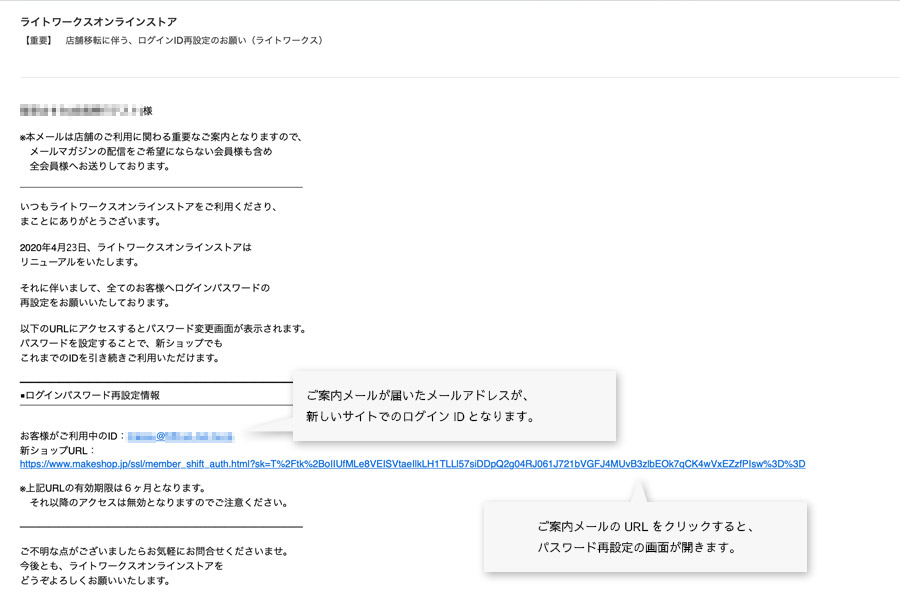The image size is (900, 600).
Task: Select the sender name ライトワークスオンラインストア
Action: point(99,22)
